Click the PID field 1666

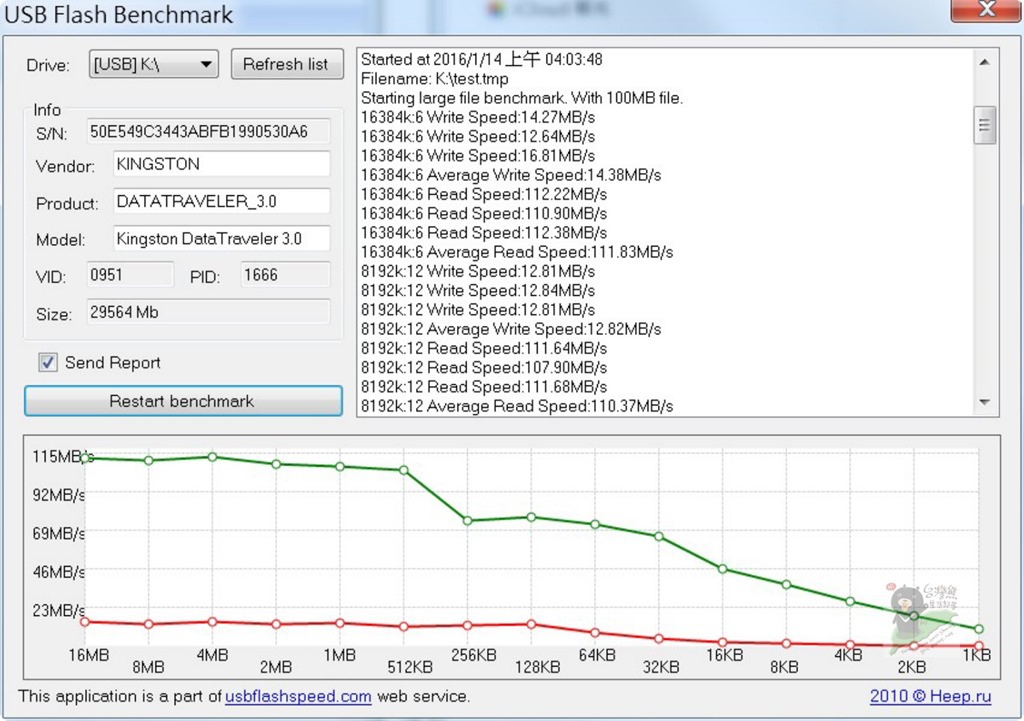pos(285,275)
